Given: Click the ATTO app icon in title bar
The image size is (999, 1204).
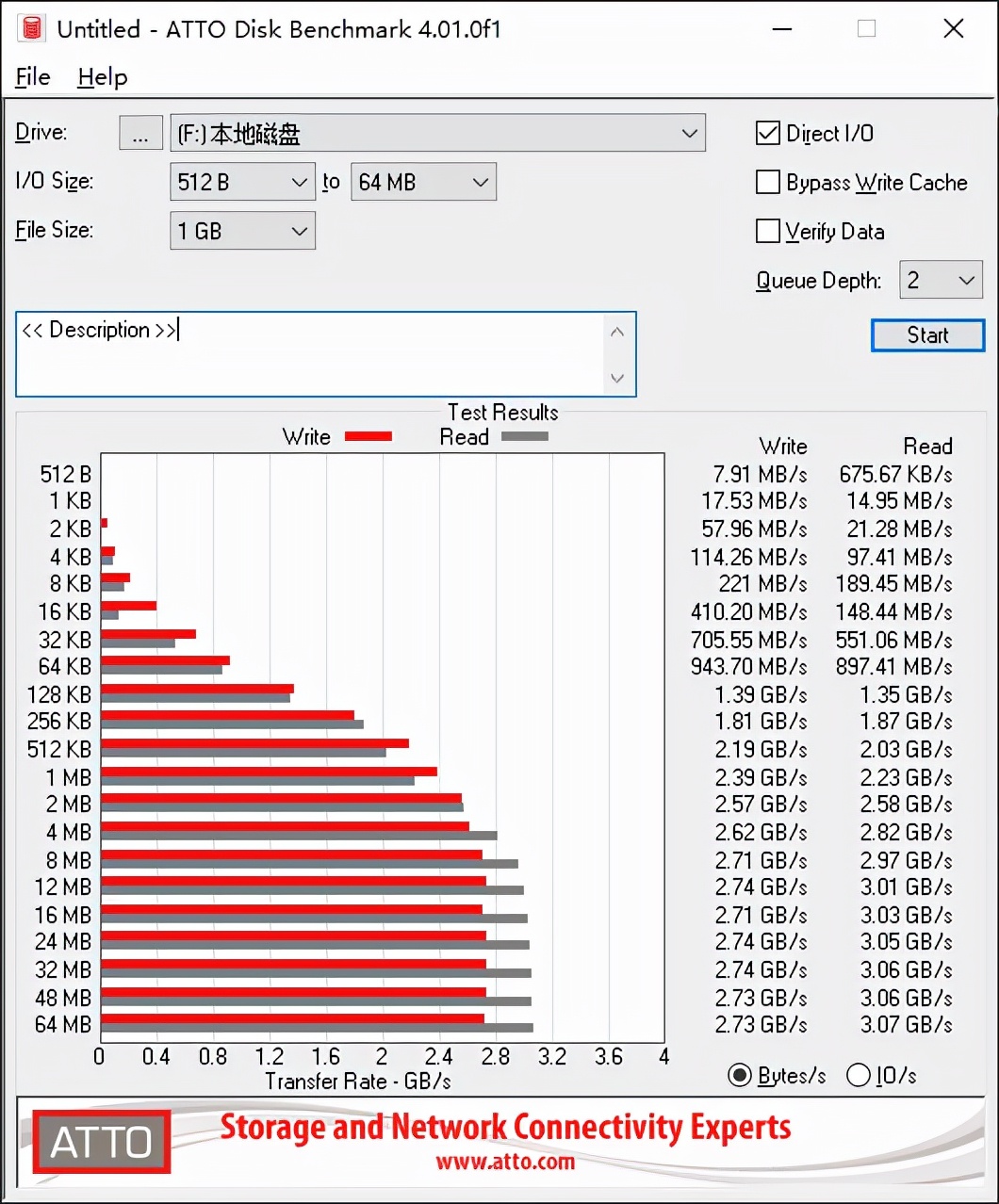Looking at the screenshot, I should coord(31,28).
